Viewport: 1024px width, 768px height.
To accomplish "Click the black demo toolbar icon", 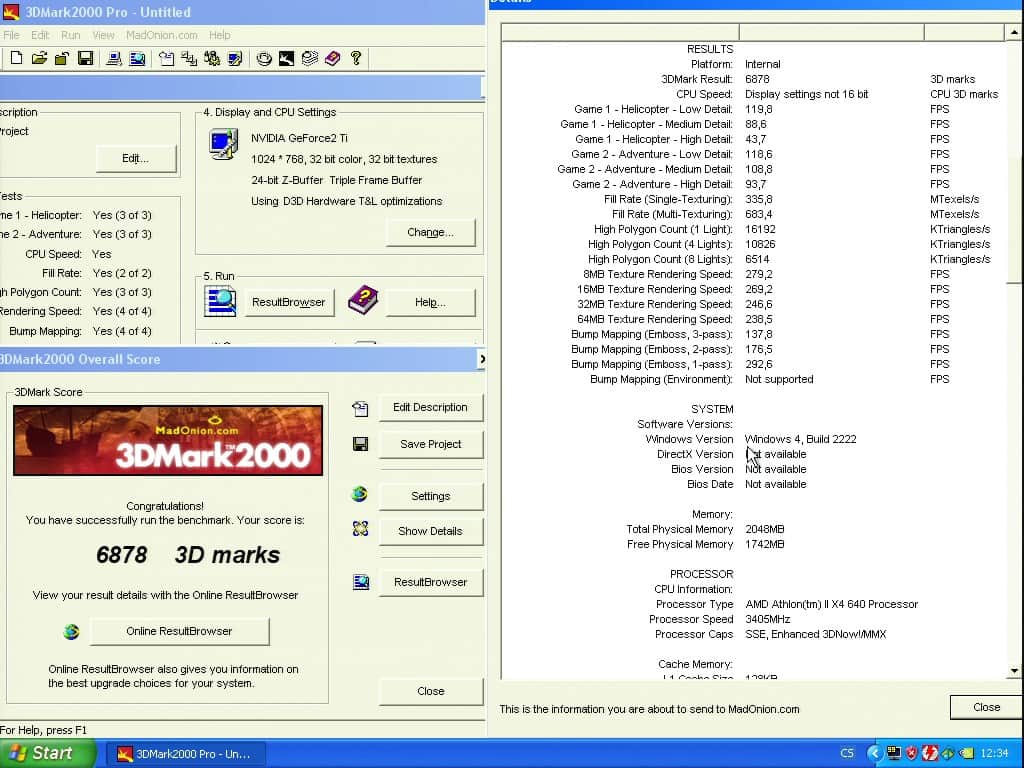I will click(x=287, y=59).
